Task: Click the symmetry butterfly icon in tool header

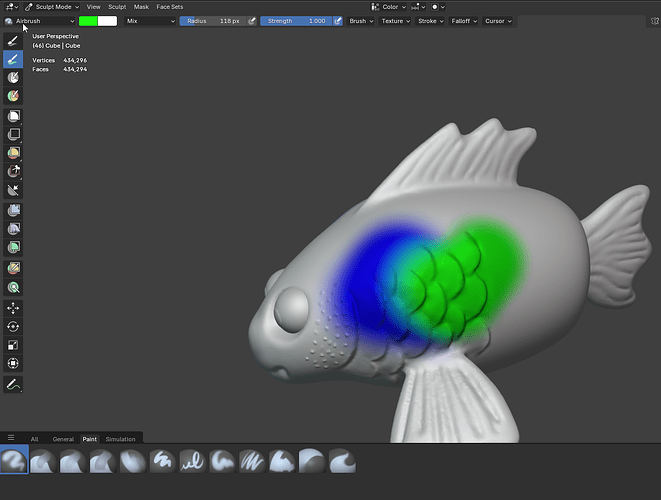Action: (x=654, y=21)
